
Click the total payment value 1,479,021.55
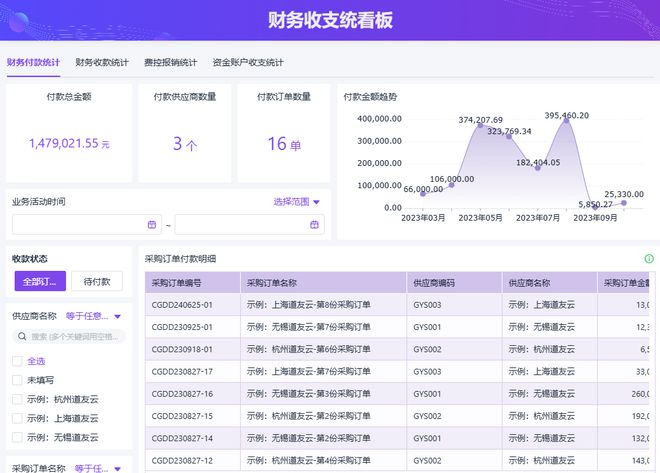pyautogui.click(x=64, y=143)
